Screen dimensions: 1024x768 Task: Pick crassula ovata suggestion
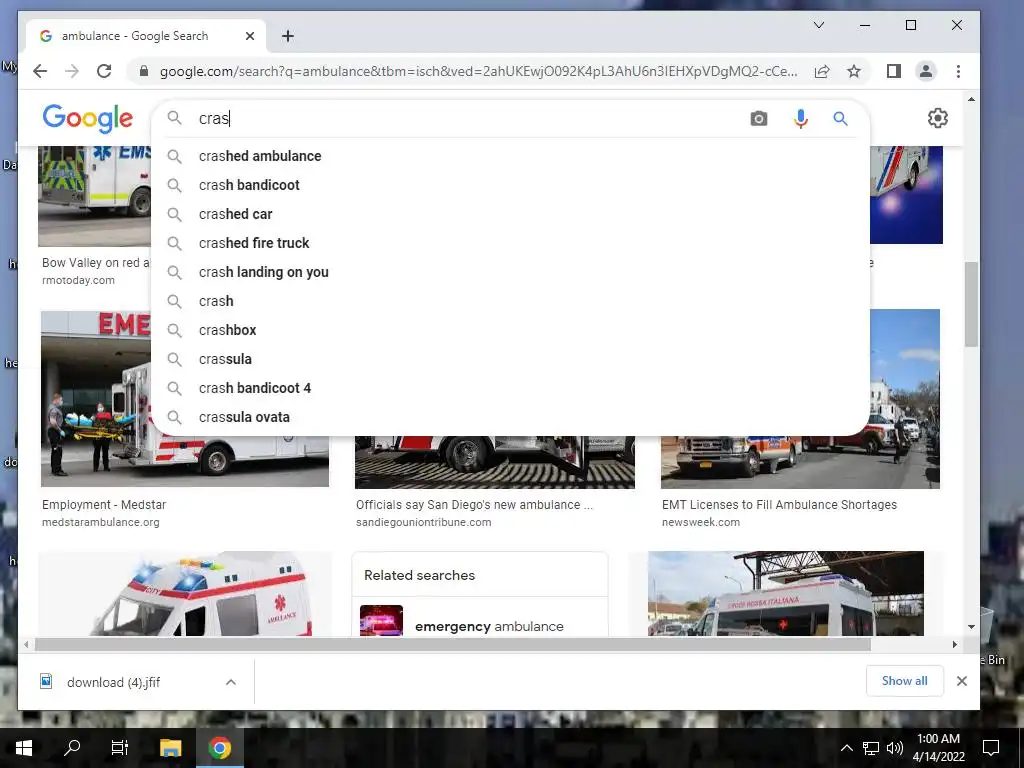(x=510, y=417)
